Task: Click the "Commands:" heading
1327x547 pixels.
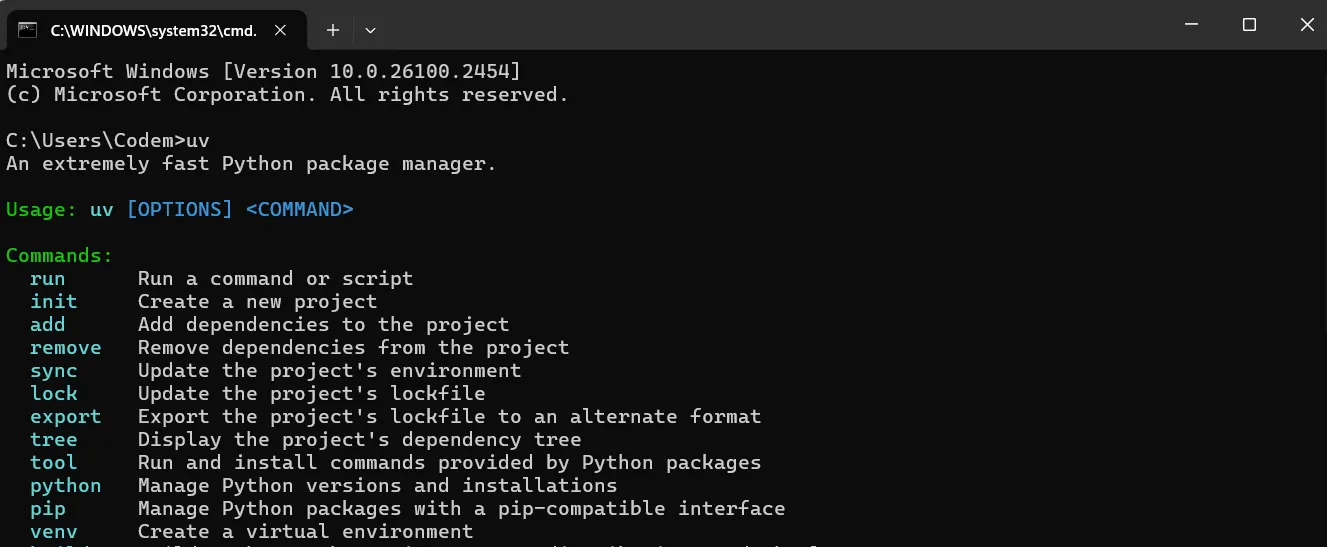Action: pyautogui.click(x=60, y=255)
